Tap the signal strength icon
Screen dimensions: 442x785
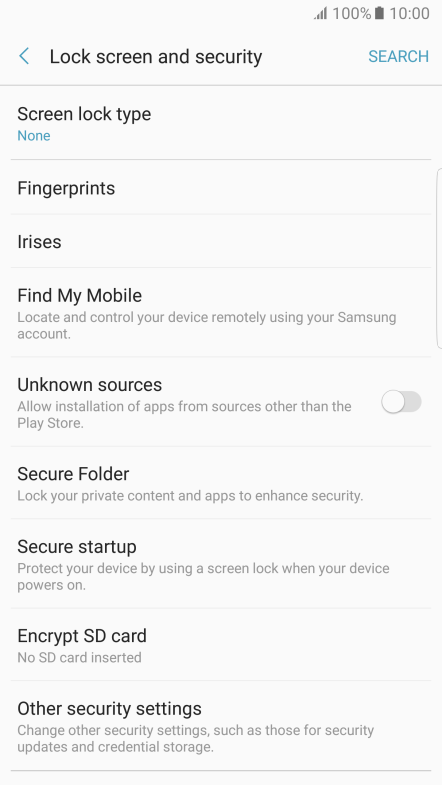point(320,14)
